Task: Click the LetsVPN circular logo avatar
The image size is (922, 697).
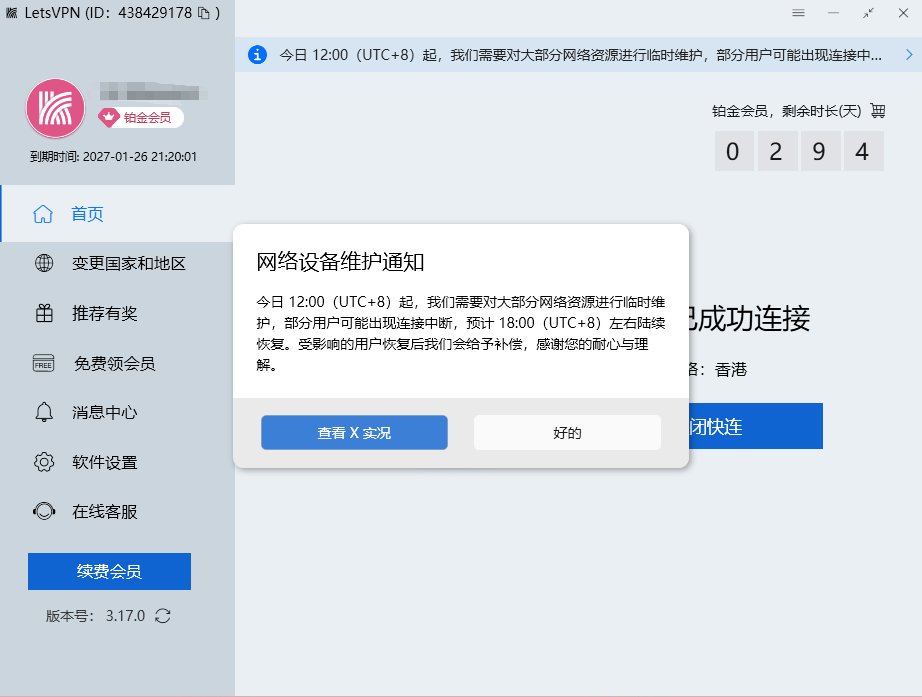Action: pyautogui.click(x=55, y=108)
